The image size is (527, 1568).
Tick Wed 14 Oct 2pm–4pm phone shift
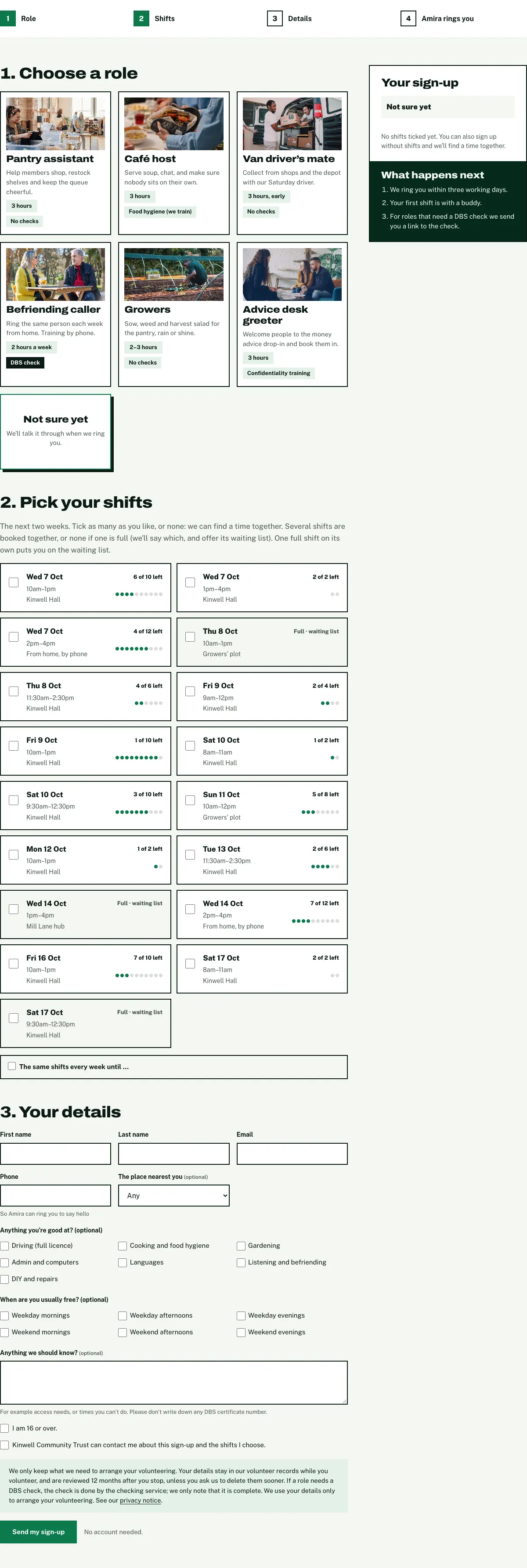tap(190, 909)
